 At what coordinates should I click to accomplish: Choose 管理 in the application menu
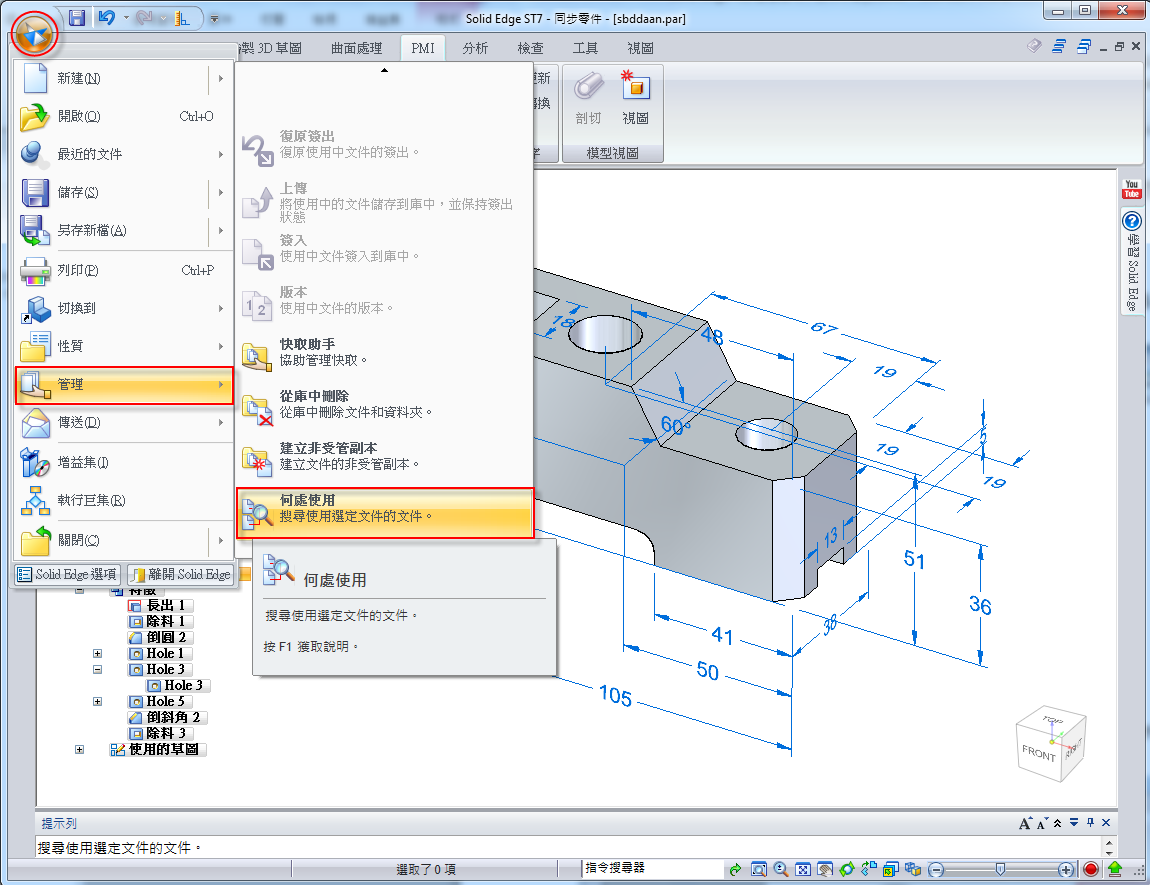124,385
